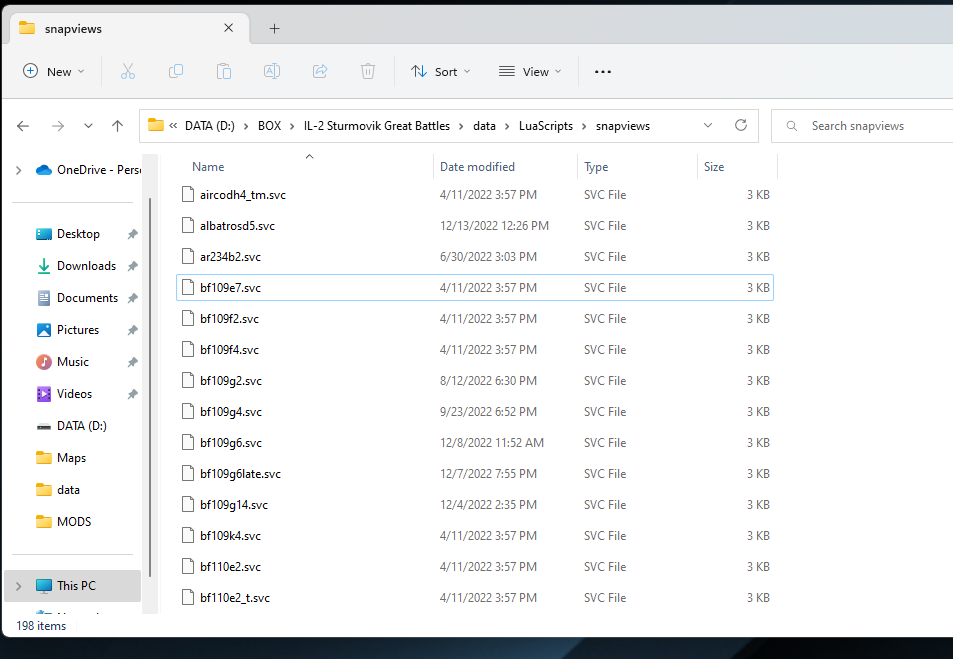953x659 pixels.
Task: Click the Paste clipboard icon
Action: pos(224,71)
